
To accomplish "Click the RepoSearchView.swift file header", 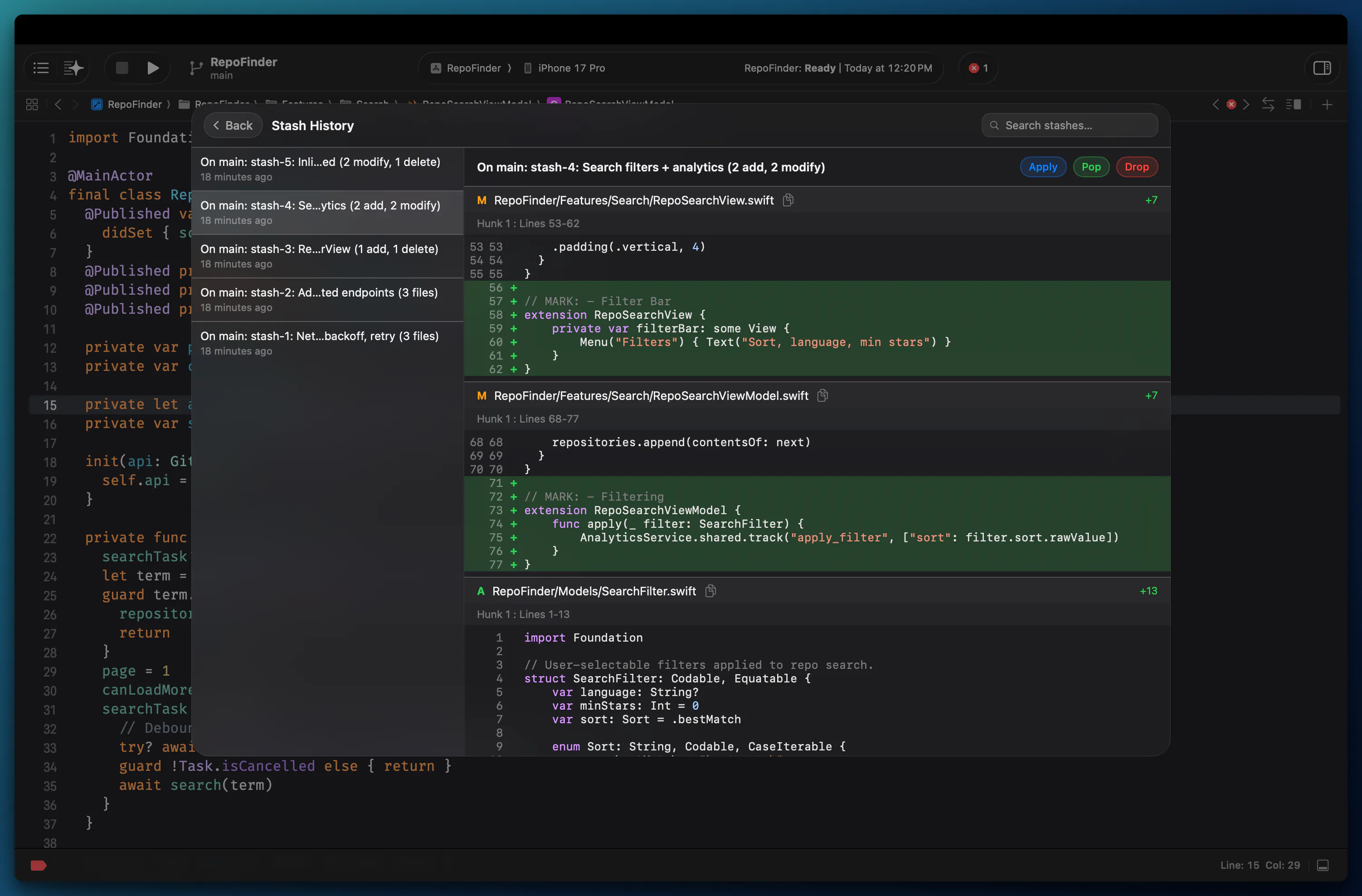I will pyautogui.click(x=817, y=200).
